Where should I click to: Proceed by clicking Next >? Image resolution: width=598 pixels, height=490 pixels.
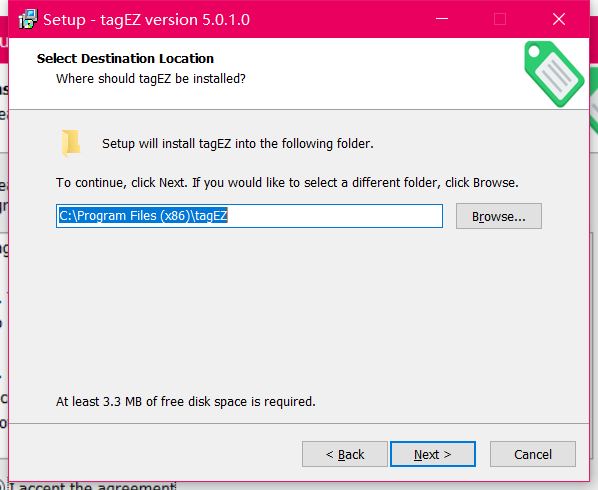tap(432, 454)
